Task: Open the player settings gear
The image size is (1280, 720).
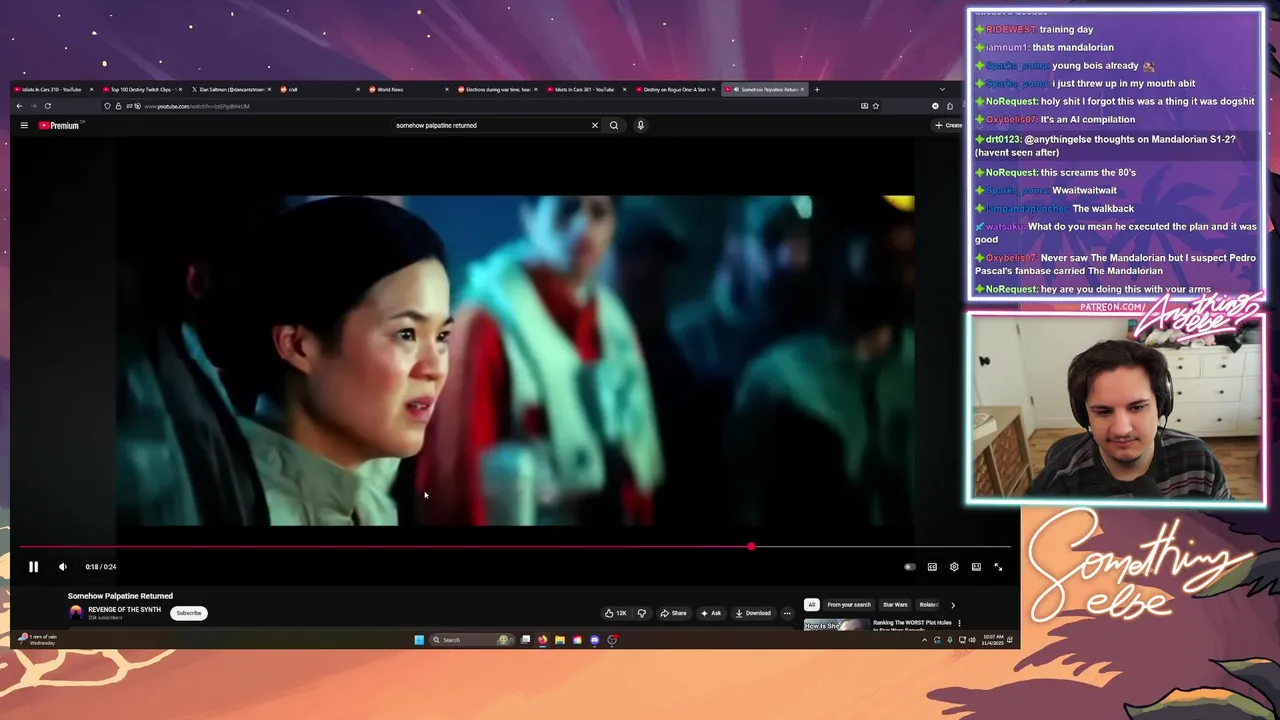Action: pyautogui.click(x=954, y=567)
